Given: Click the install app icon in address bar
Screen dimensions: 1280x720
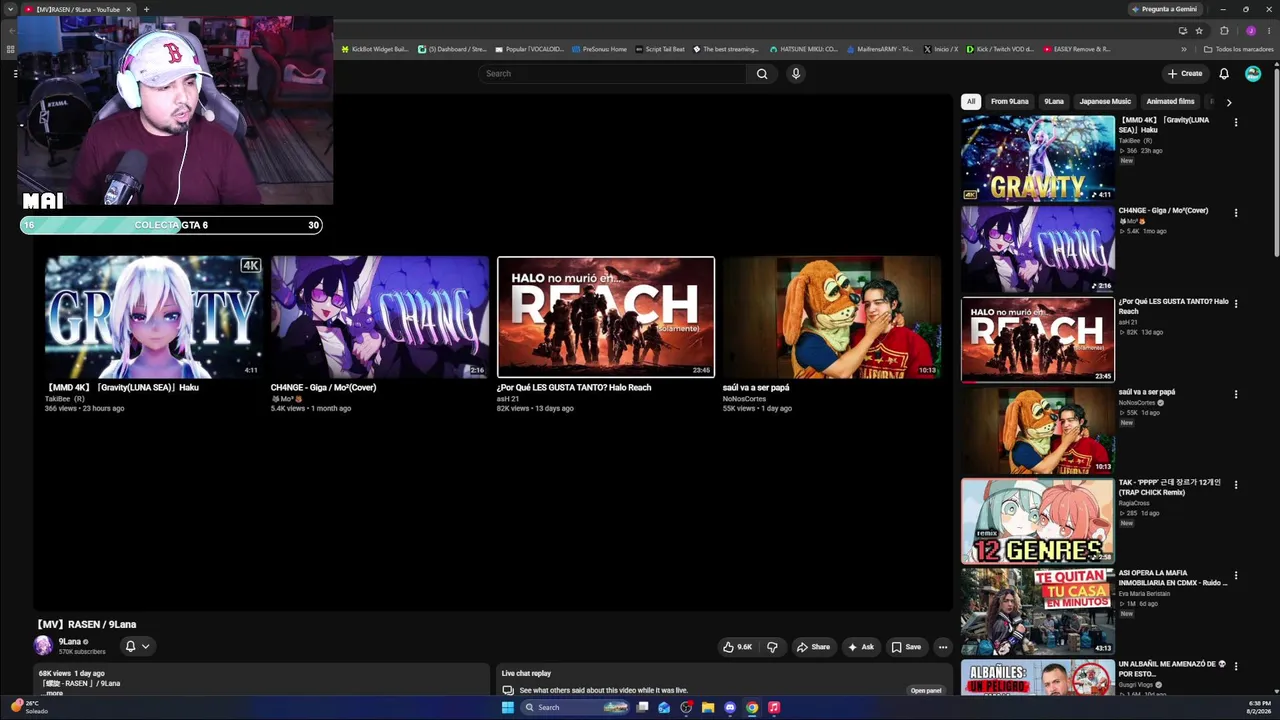Looking at the screenshot, I should [x=1182, y=30].
